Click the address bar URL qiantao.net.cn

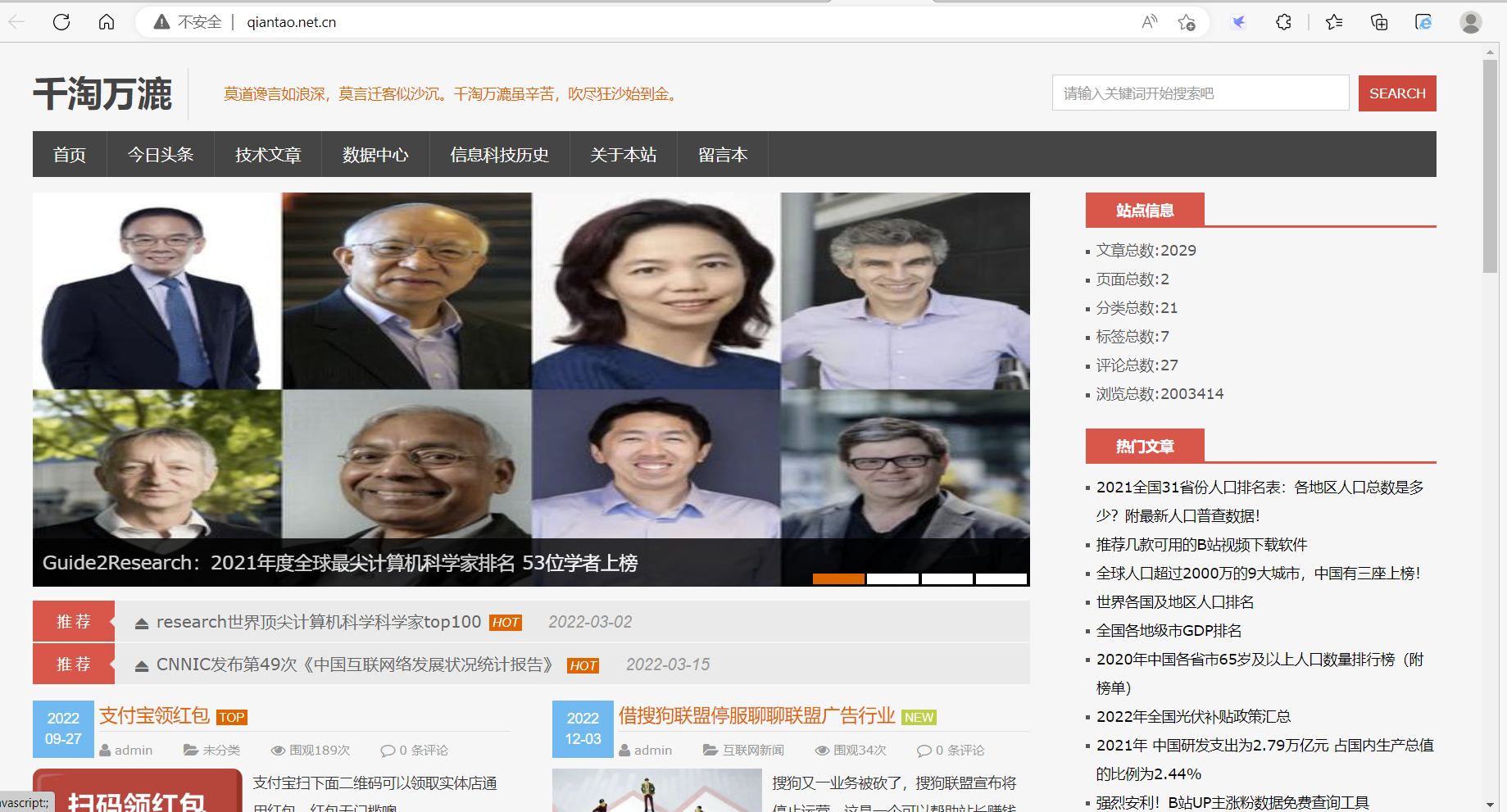(292, 22)
